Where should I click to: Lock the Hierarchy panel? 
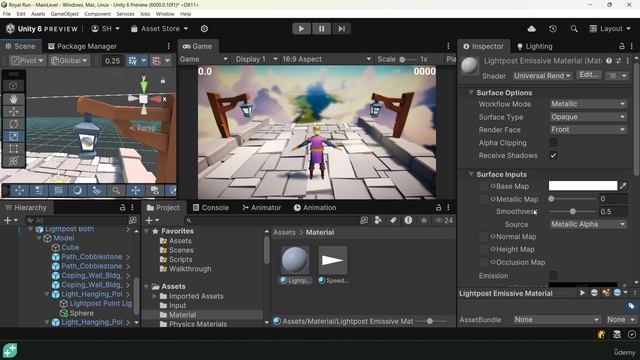122,207
